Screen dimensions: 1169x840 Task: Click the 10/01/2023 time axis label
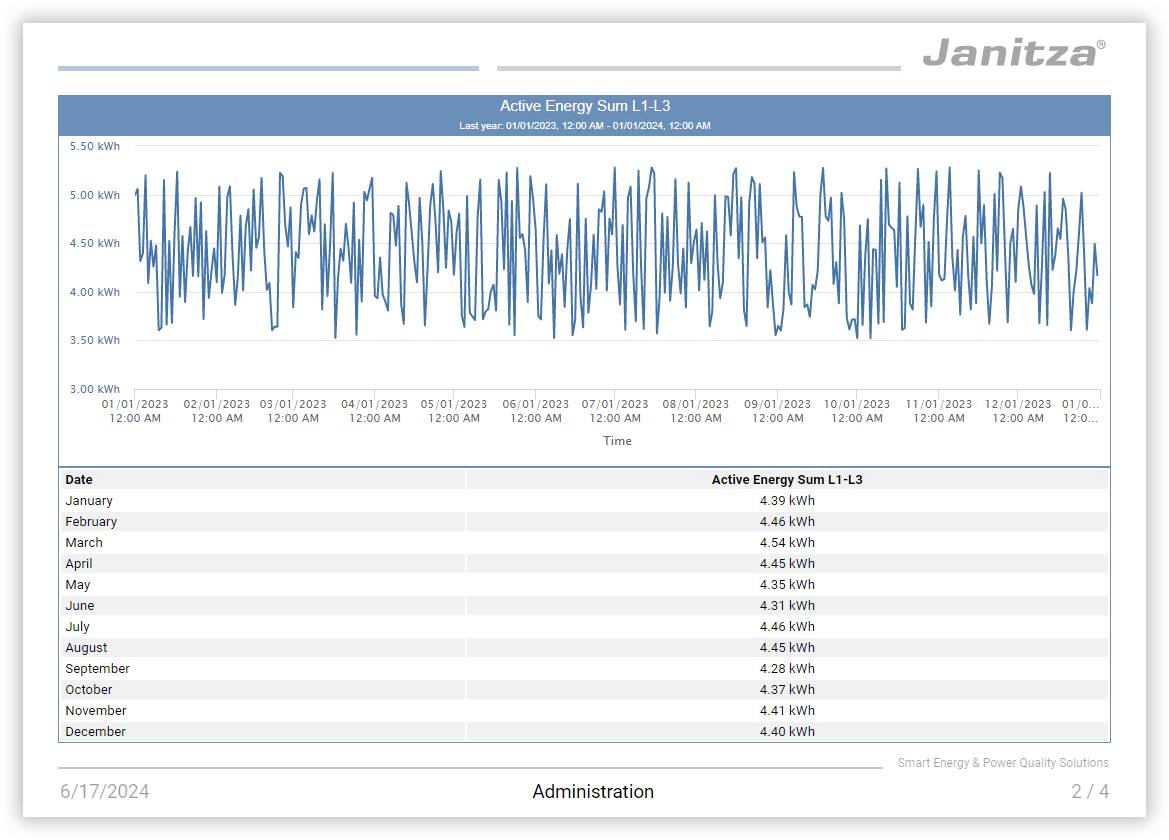(x=857, y=411)
